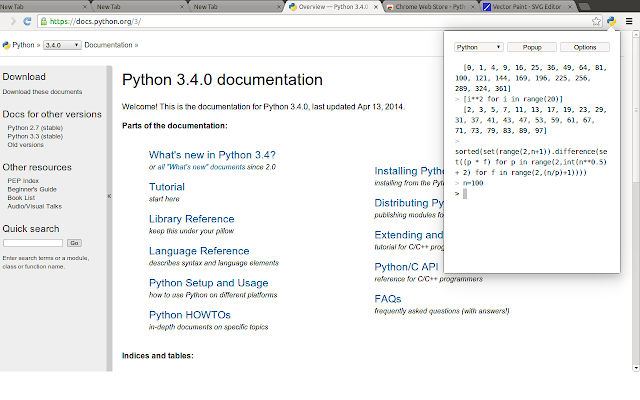The image size is (640, 400).
Task: Switch to the Vector Paint SVG Editor tab
Action: coord(527,7)
